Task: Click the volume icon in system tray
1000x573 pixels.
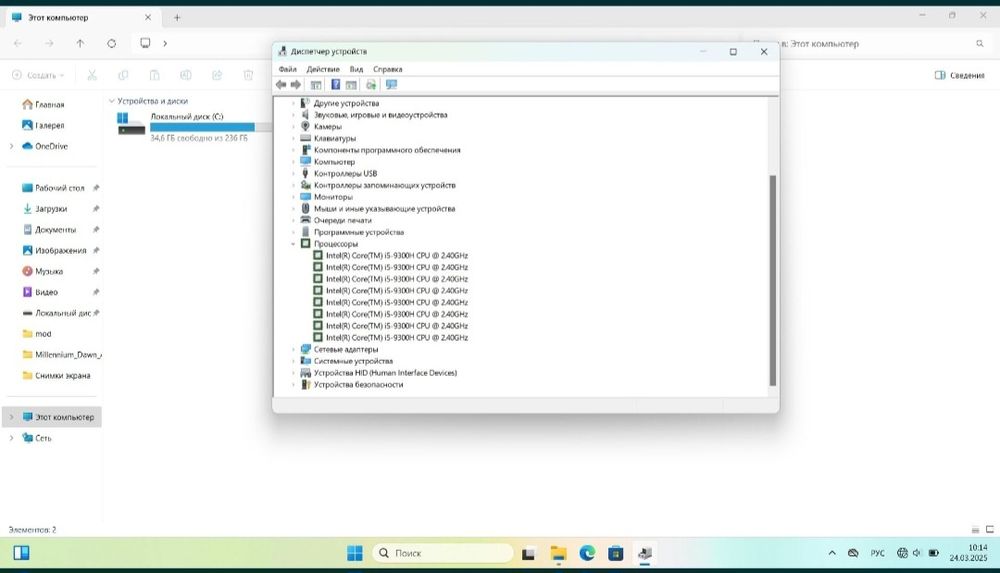Action: pos(917,553)
